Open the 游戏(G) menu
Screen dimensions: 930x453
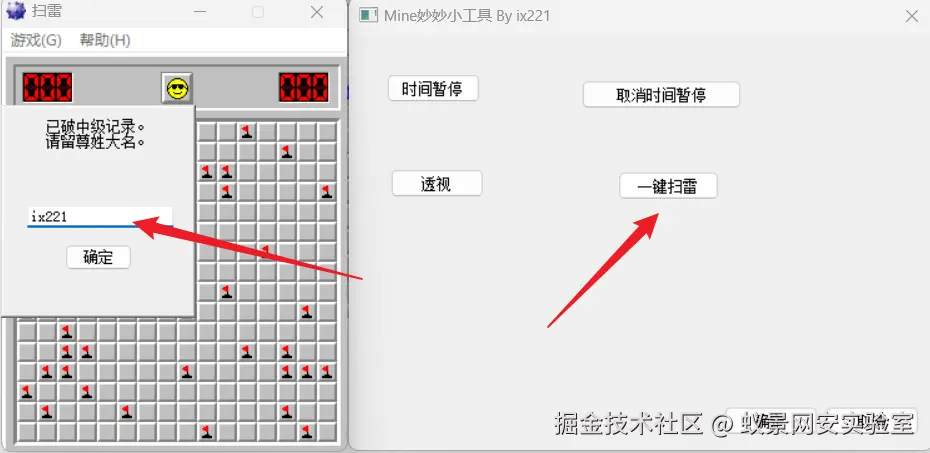point(36,40)
